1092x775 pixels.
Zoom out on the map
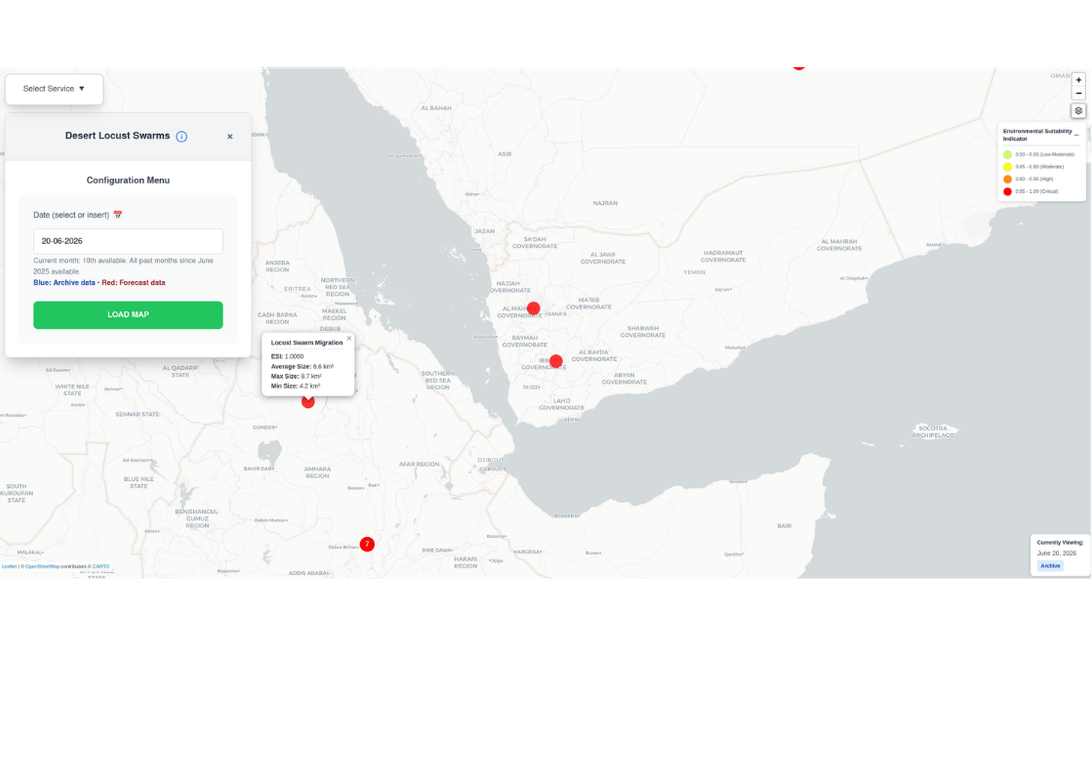[1078, 93]
